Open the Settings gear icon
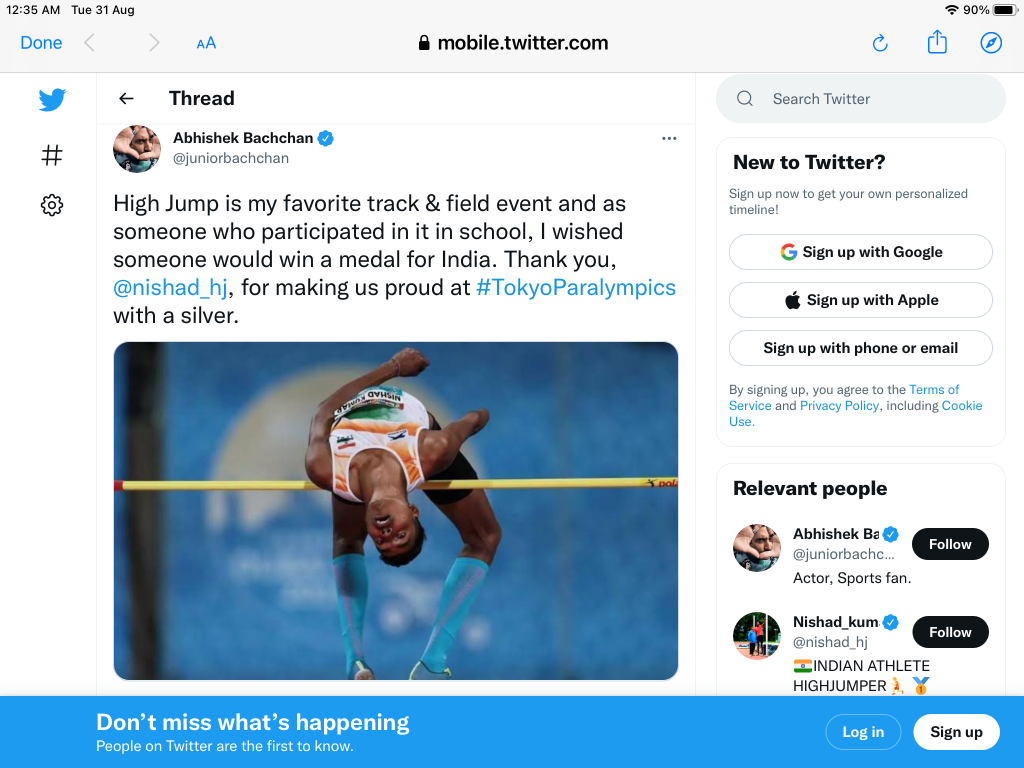 (x=52, y=205)
